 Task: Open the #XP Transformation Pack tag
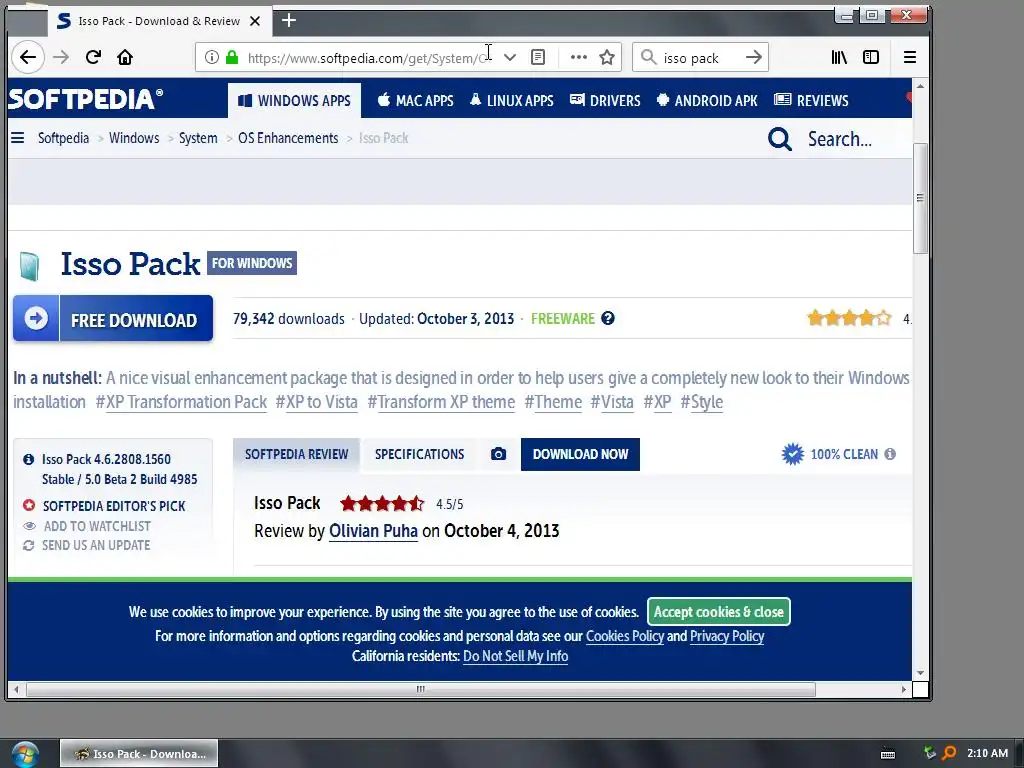[x=181, y=402]
